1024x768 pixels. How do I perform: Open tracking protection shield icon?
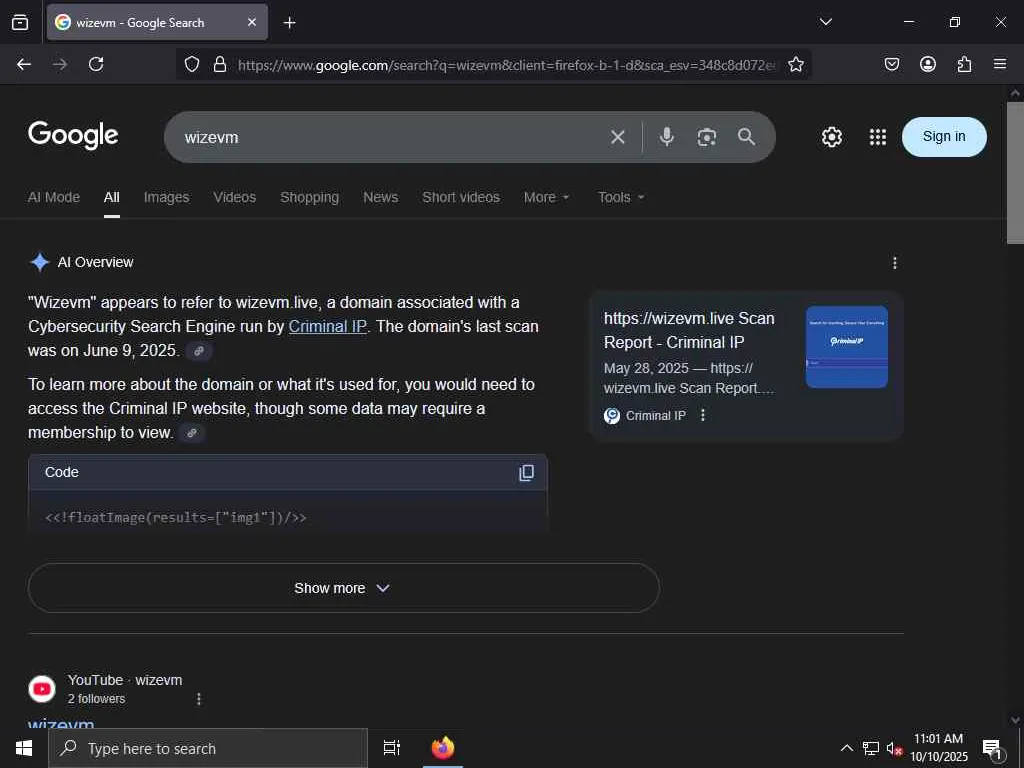pos(191,64)
